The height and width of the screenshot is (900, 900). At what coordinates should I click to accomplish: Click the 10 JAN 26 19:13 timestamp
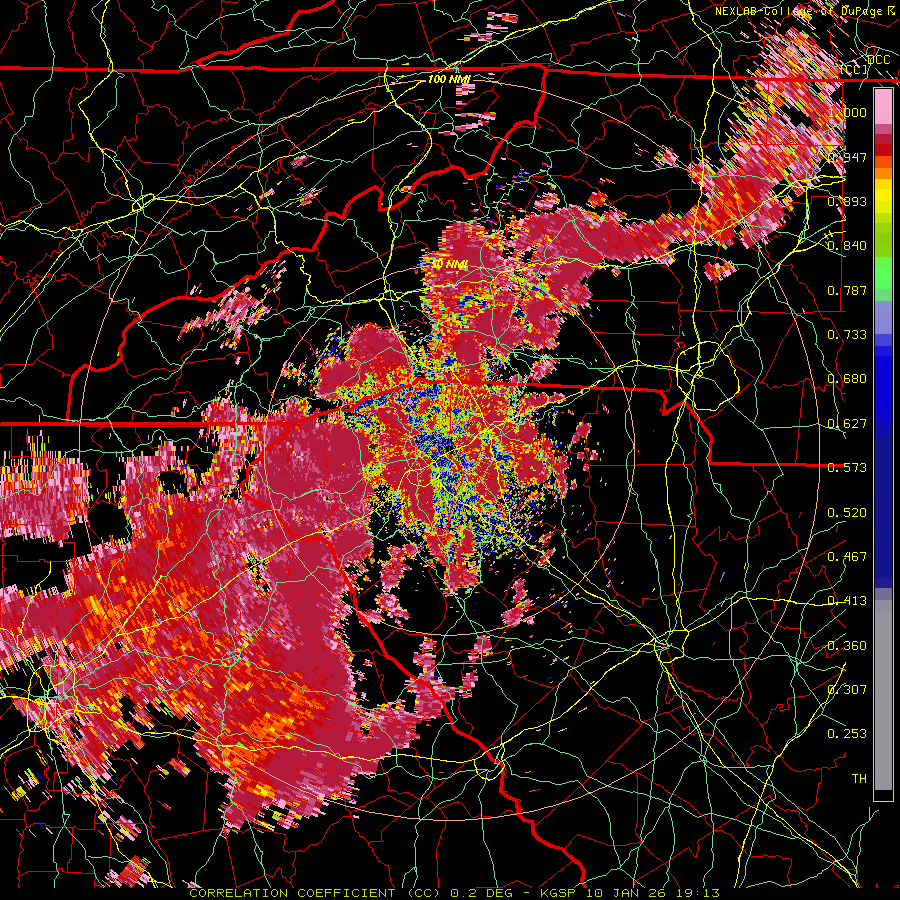click(x=653, y=893)
